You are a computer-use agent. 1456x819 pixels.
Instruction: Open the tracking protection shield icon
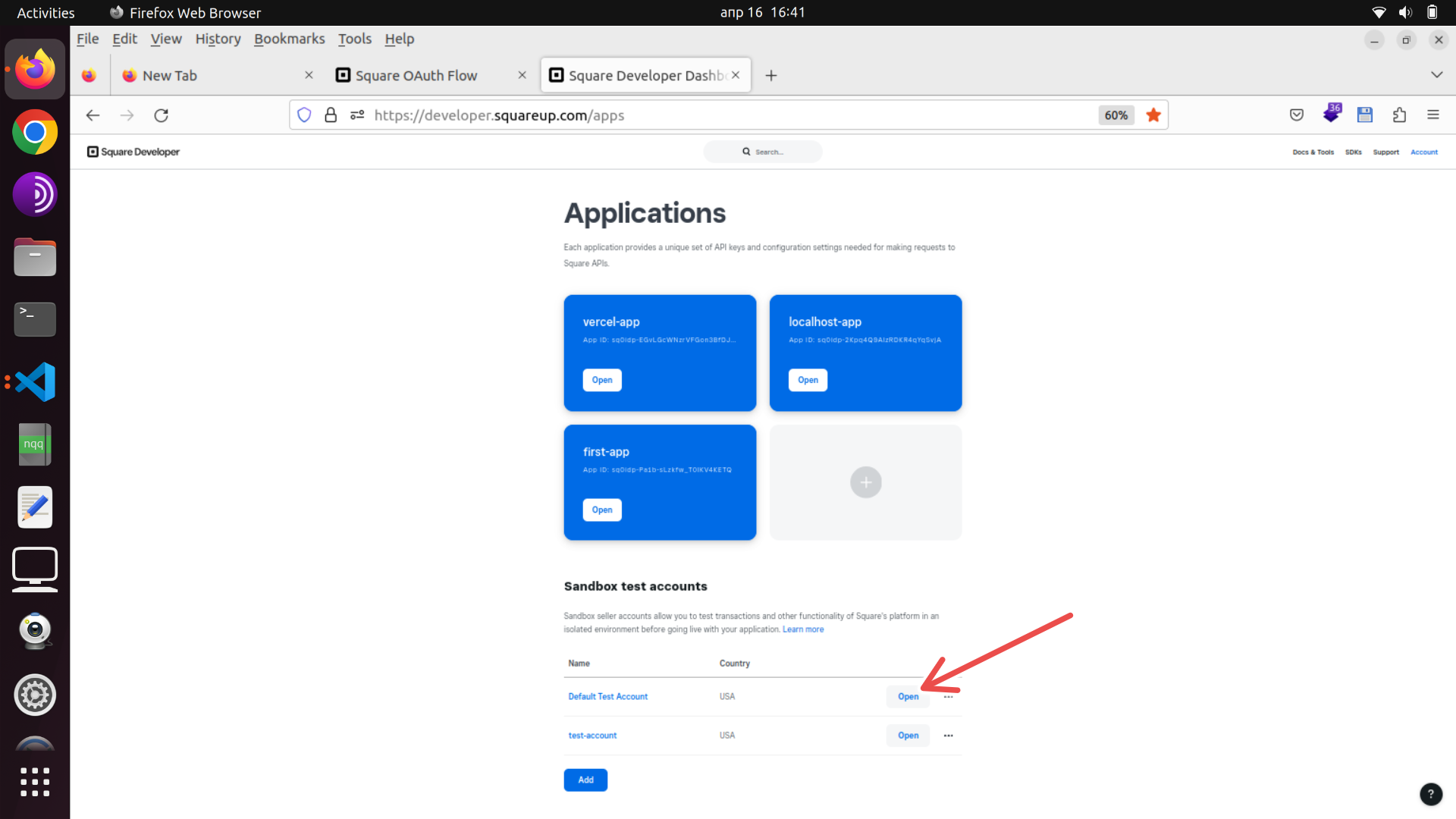(x=304, y=115)
